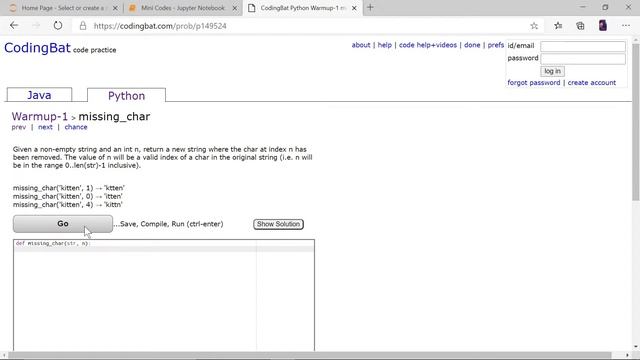Click example missing_char('kitten', 4) line
The image size is (640, 360).
tap(68, 204)
